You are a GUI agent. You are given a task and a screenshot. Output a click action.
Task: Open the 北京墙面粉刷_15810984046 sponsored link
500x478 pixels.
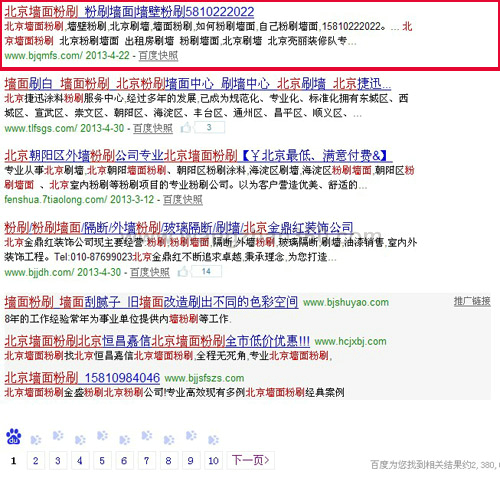click(82, 378)
